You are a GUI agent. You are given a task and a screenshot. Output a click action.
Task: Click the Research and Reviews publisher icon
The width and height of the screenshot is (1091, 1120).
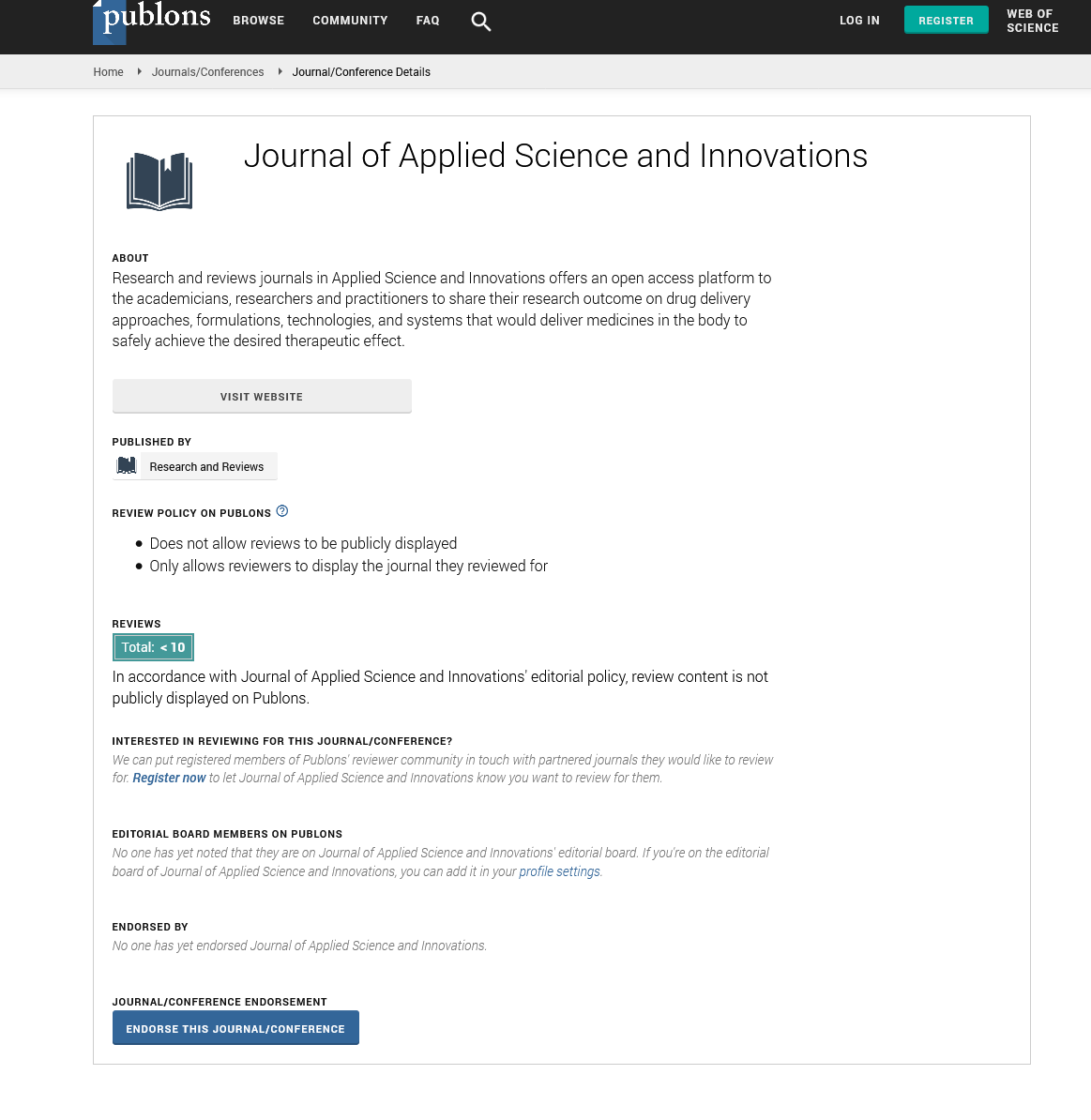click(x=127, y=466)
